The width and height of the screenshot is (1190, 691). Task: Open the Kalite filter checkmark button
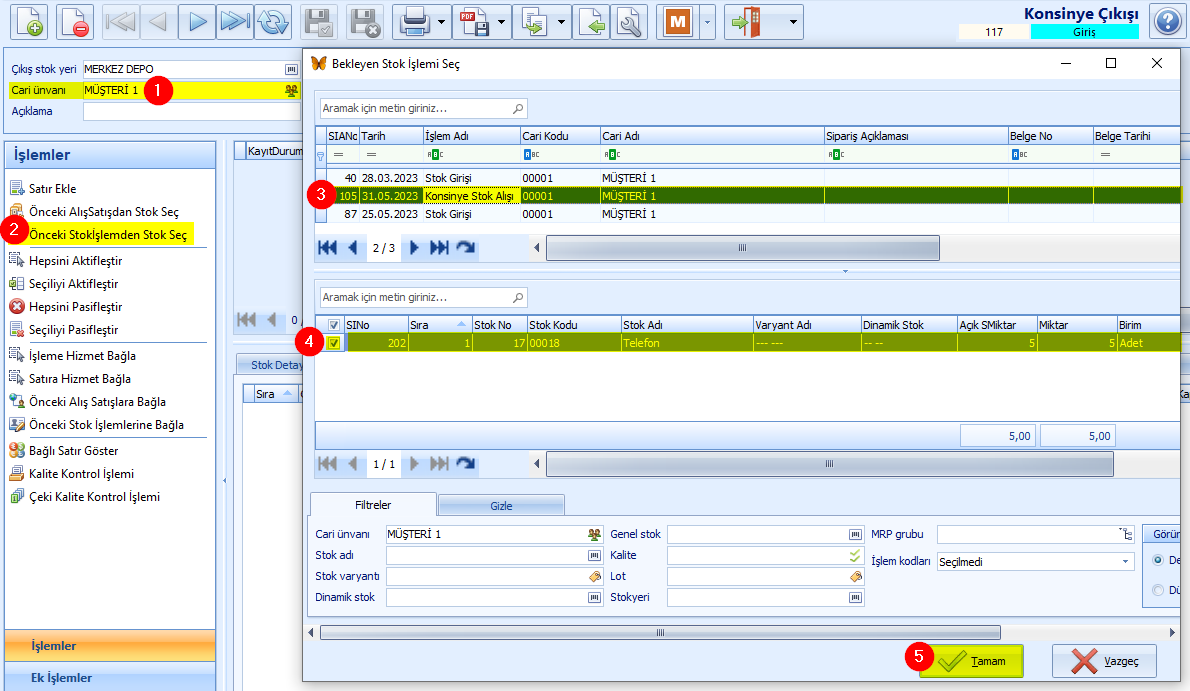[x=855, y=556]
